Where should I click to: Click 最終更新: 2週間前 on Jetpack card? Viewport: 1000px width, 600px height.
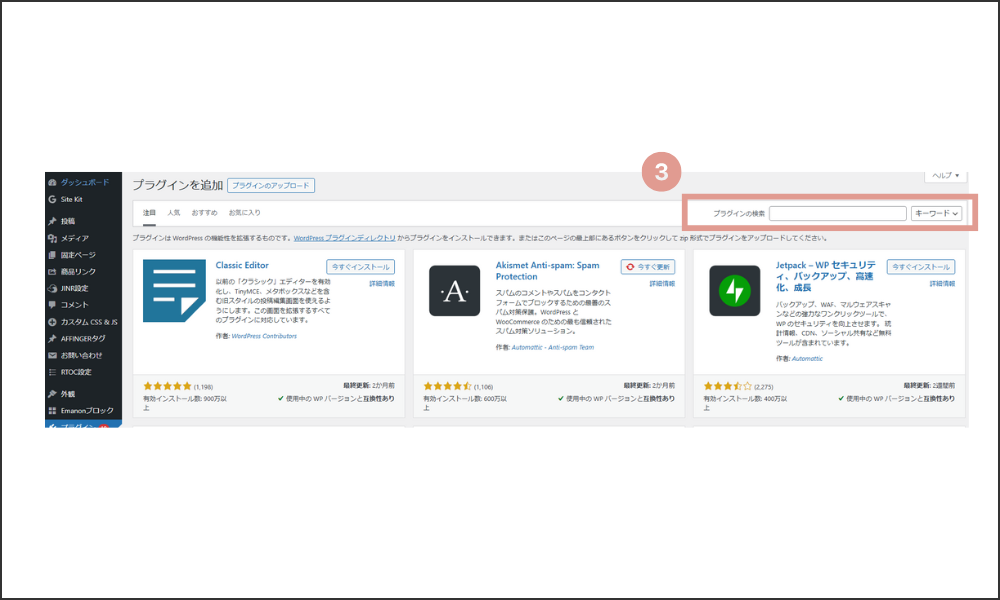tap(929, 386)
